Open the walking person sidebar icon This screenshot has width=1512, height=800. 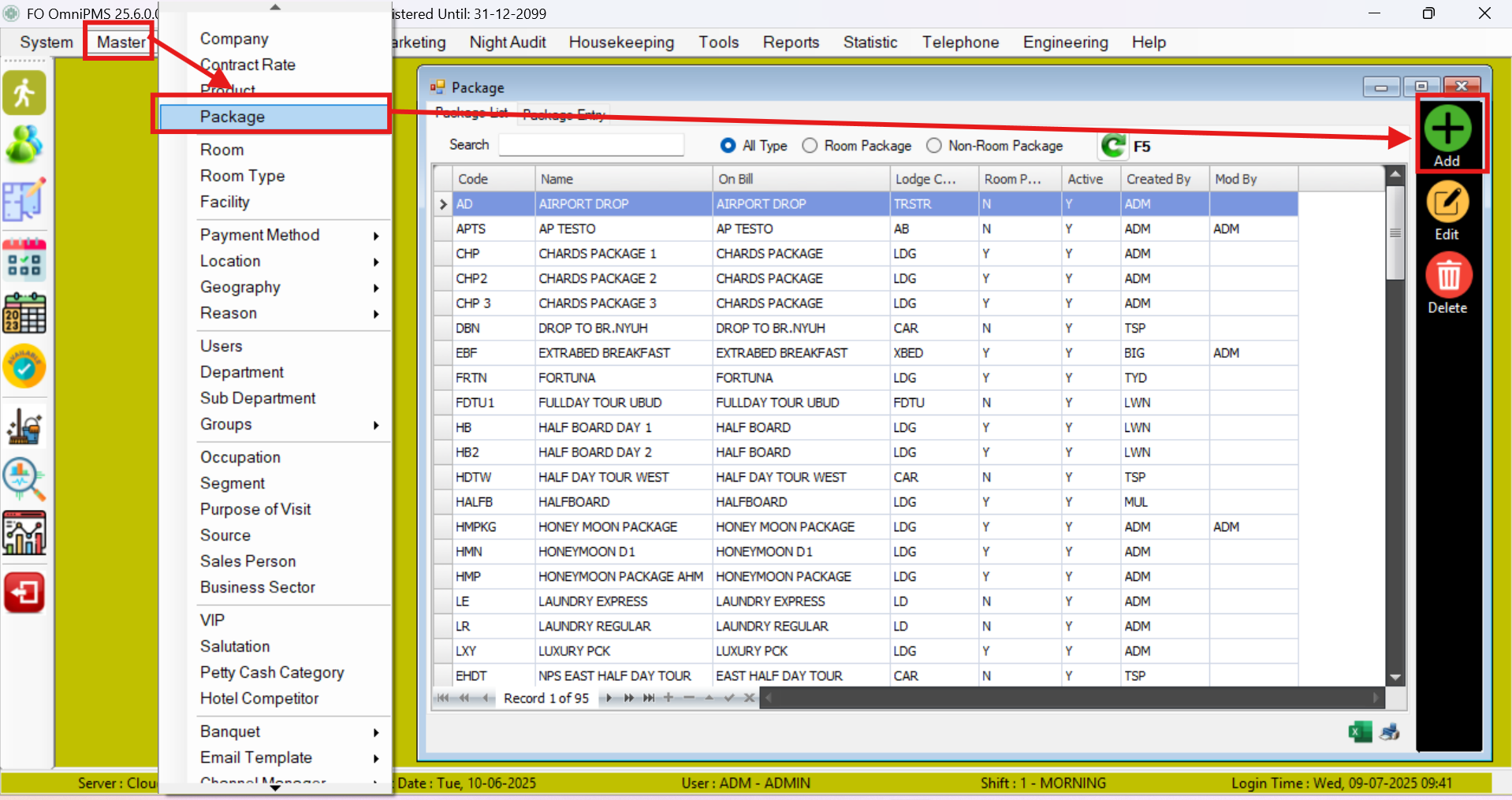24,93
